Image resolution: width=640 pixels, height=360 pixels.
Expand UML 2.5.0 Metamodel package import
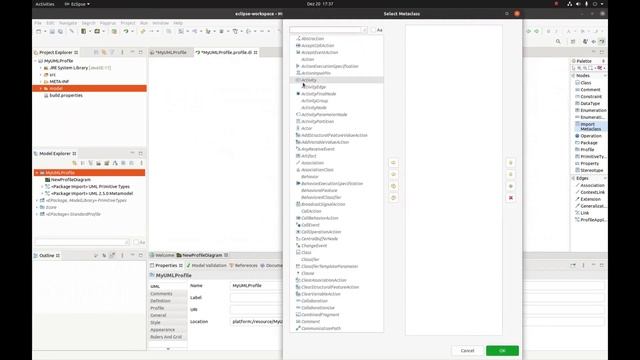(42, 193)
